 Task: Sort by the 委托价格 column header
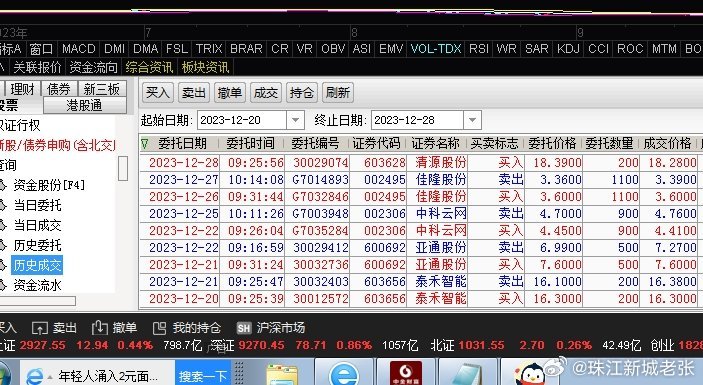552,144
